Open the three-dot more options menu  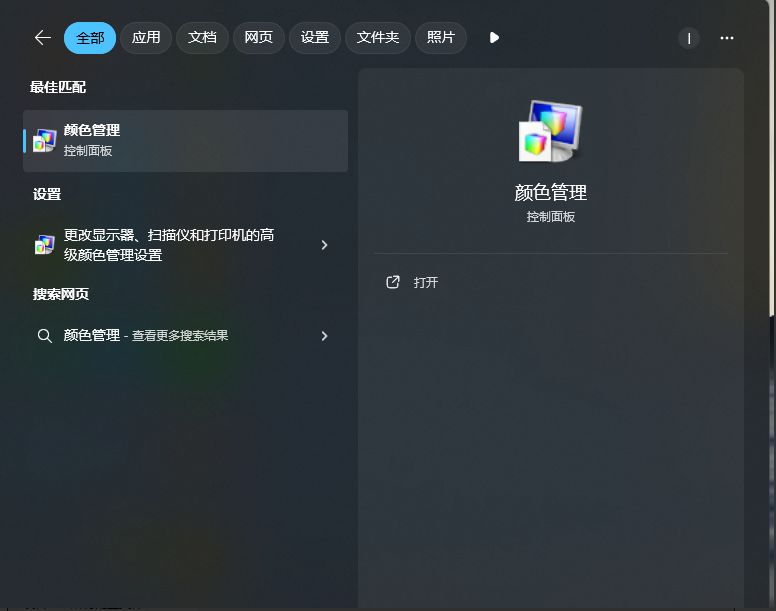coord(727,38)
